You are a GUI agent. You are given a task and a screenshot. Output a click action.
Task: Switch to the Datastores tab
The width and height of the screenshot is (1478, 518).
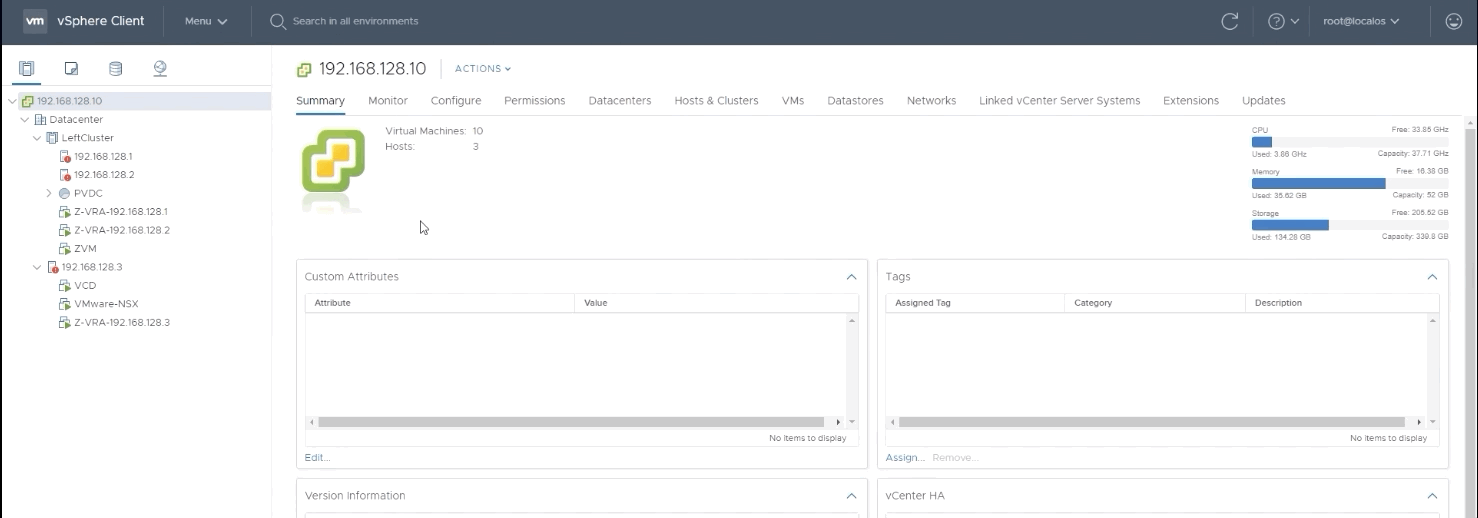[x=855, y=100]
